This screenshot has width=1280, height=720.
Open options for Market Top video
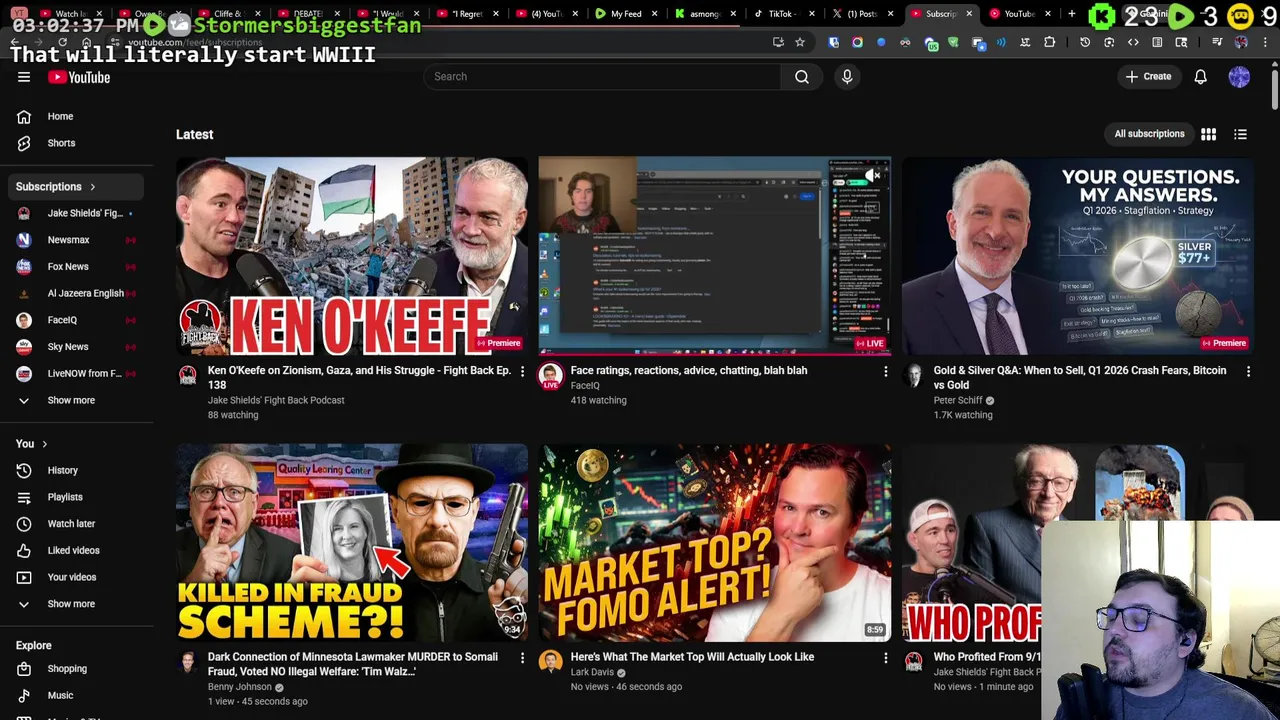[885, 658]
